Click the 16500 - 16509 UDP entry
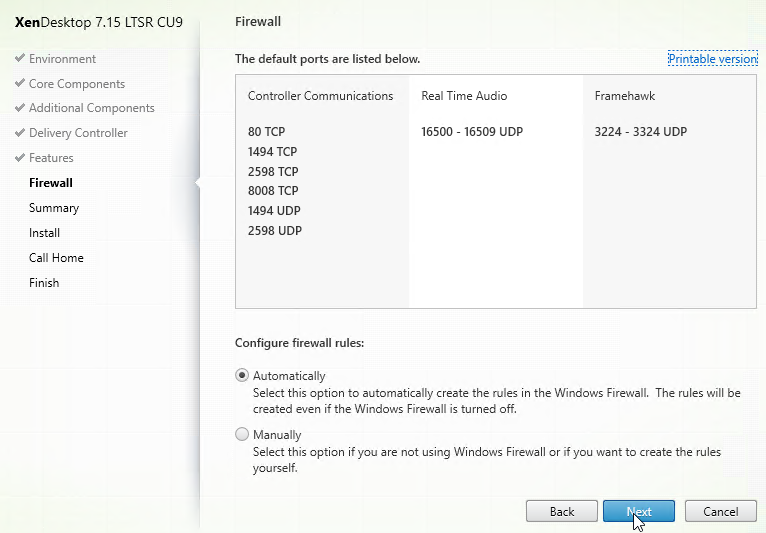Image resolution: width=766 pixels, height=533 pixels. pyautogui.click(x=472, y=131)
